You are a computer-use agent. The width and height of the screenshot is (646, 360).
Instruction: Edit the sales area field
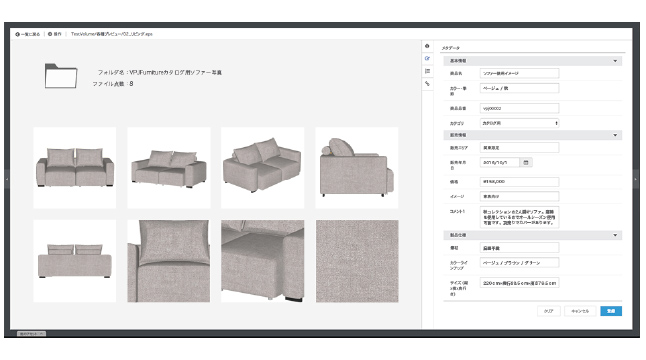point(519,147)
